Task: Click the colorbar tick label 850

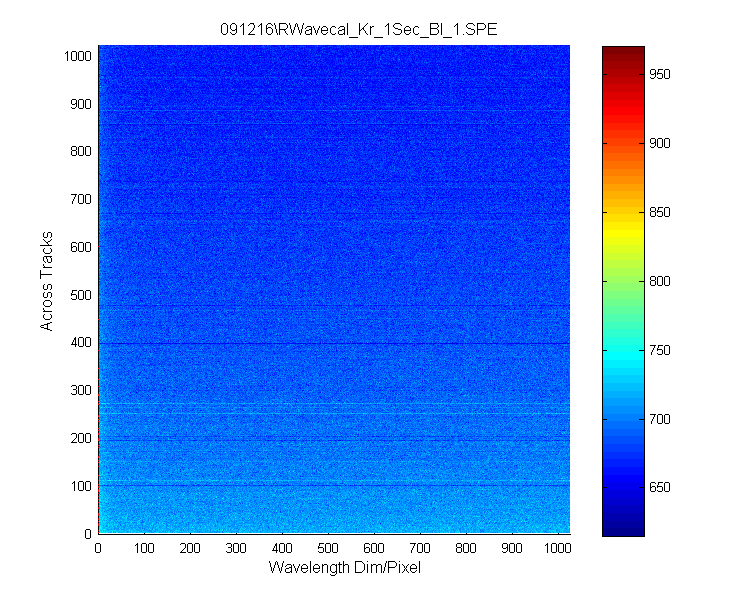Action: coord(660,212)
